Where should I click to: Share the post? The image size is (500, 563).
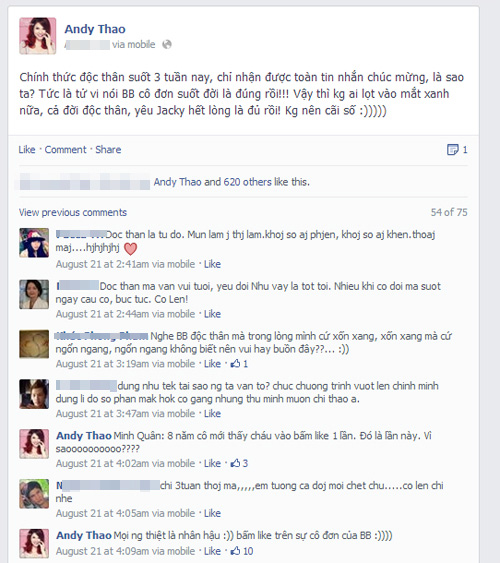point(108,149)
